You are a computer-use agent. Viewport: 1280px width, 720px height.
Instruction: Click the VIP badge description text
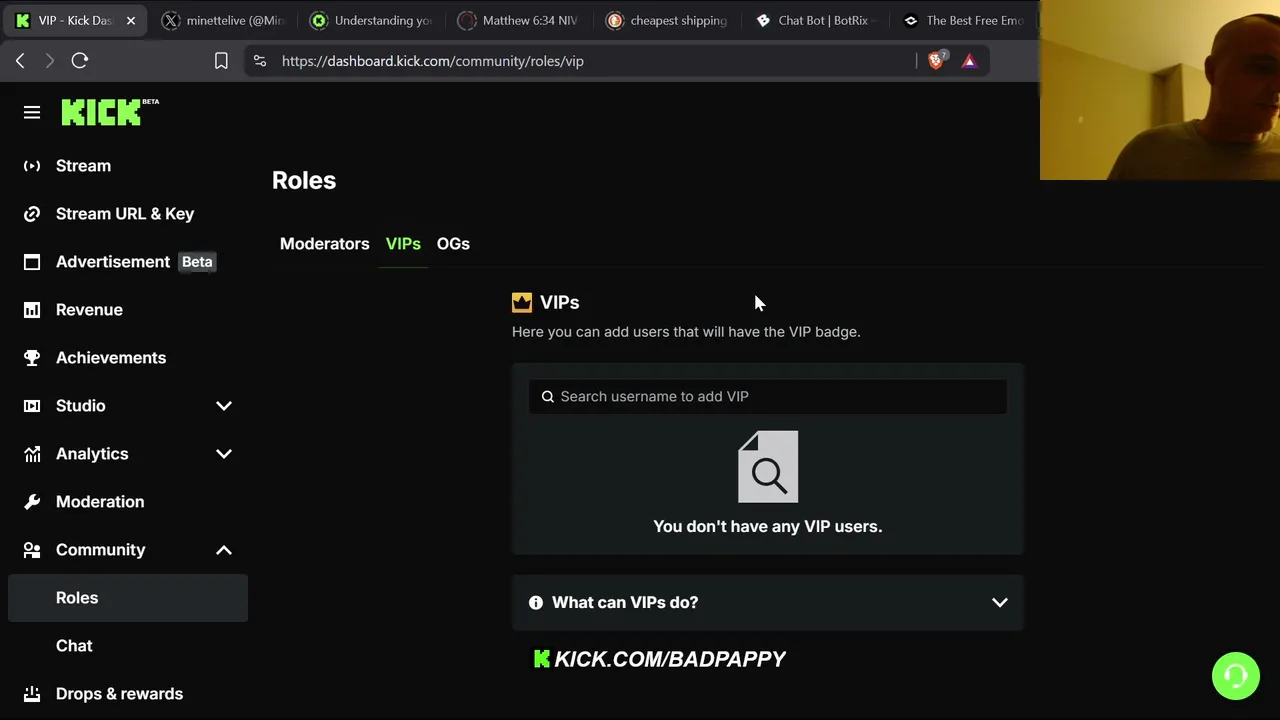click(x=686, y=332)
